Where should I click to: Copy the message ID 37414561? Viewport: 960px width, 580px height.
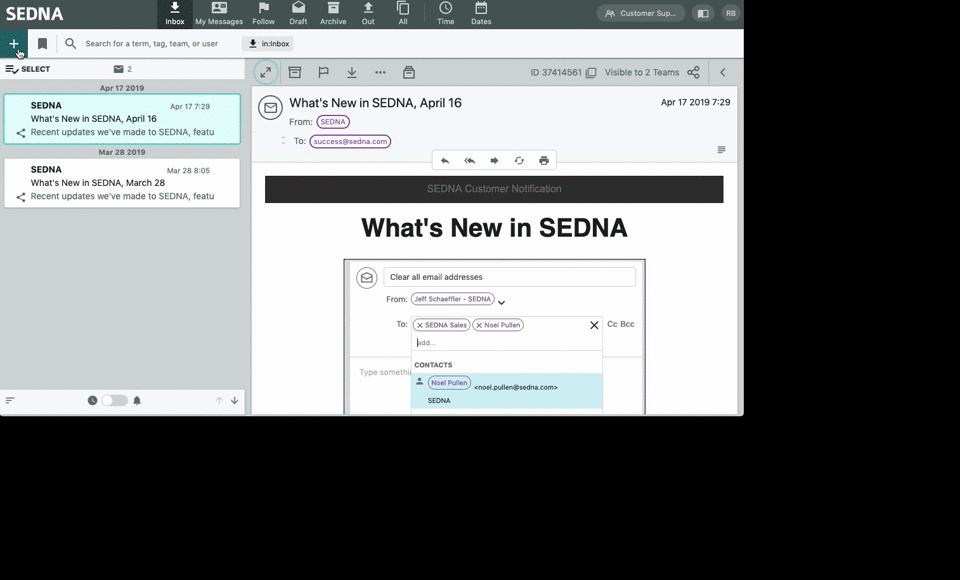(591, 73)
